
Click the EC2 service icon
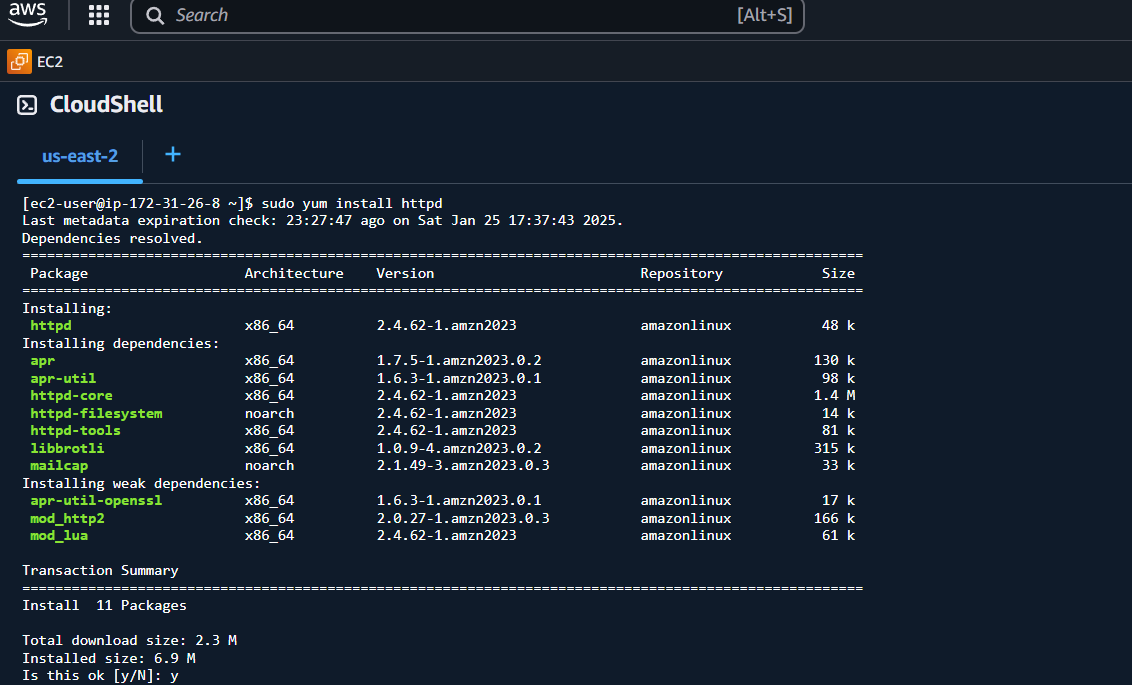pyautogui.click(x=19, y=61)
